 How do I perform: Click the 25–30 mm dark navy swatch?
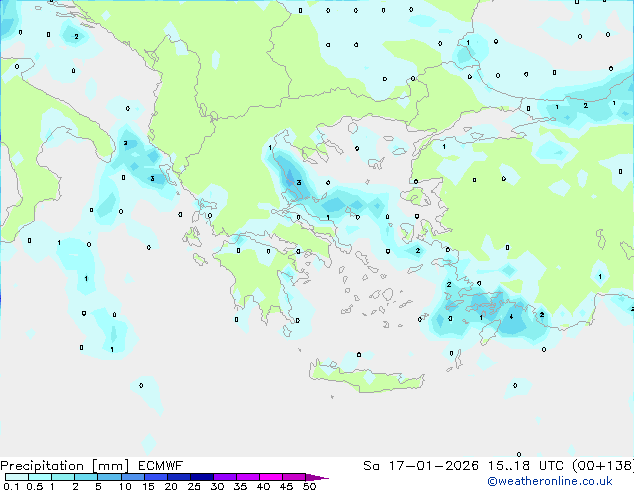(x=202, y=477)
